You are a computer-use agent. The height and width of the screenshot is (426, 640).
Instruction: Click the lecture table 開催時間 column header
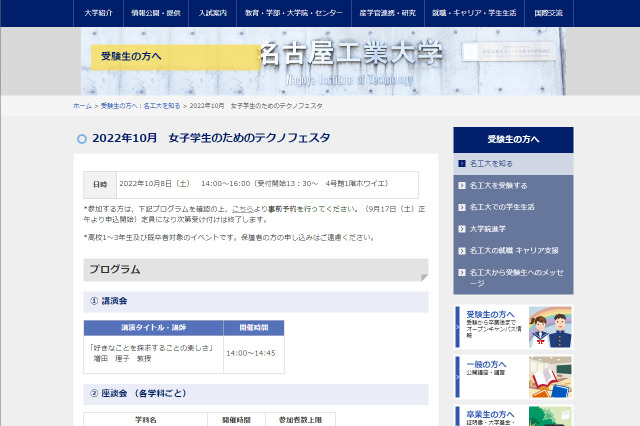(x=254, y=328)
